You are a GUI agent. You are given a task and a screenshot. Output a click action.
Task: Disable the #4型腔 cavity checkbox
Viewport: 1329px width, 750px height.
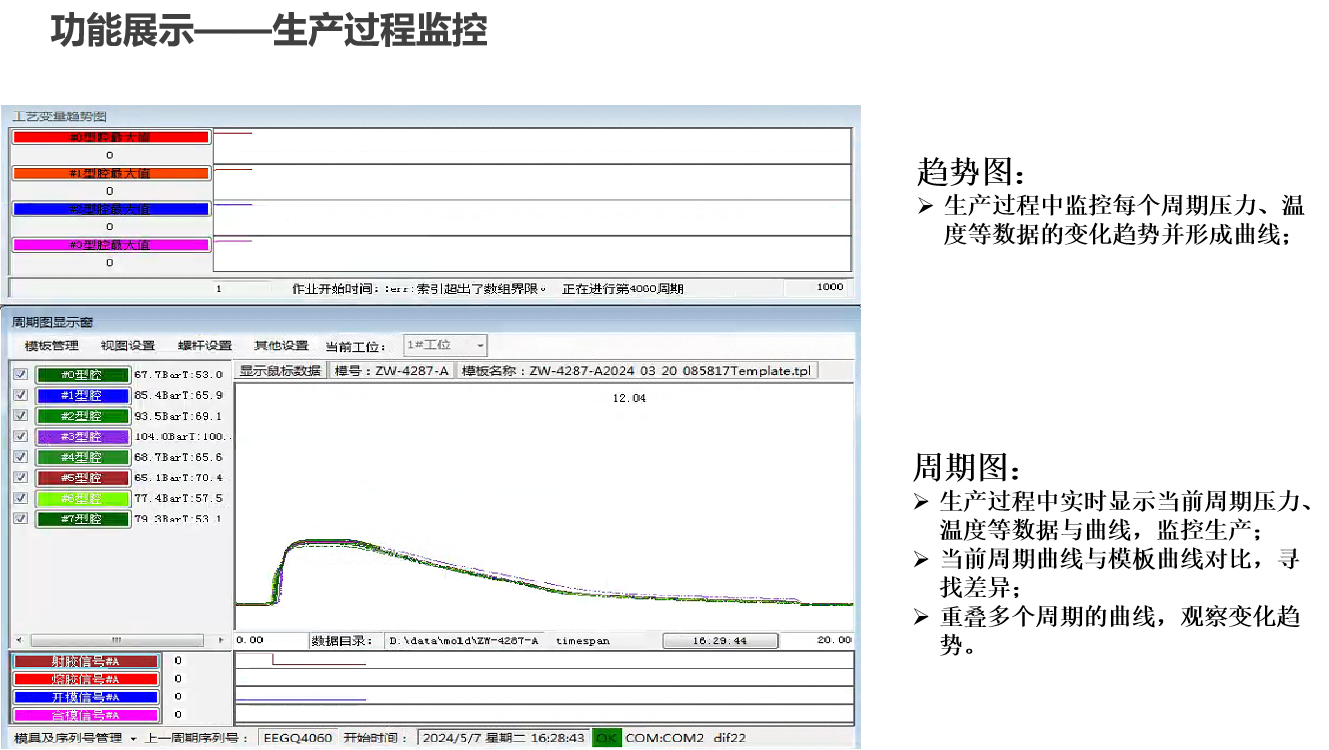(x=21, y=456)
